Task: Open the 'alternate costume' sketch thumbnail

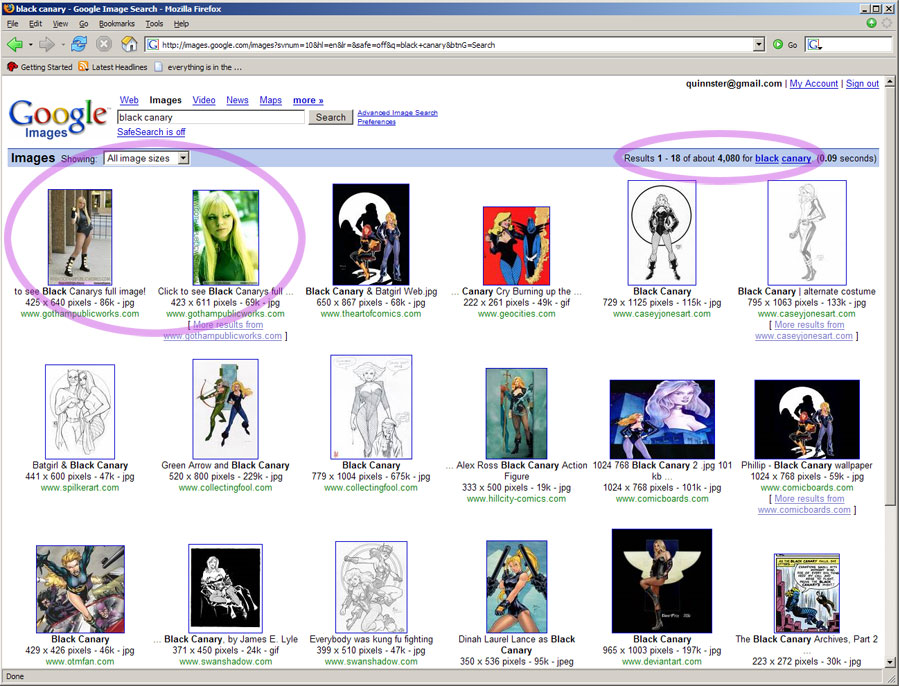Action: coord(806,232)
